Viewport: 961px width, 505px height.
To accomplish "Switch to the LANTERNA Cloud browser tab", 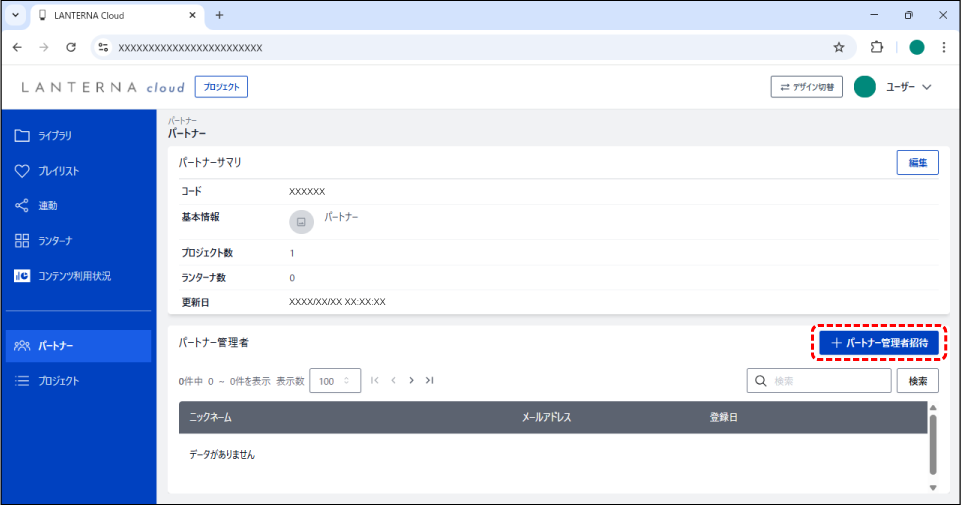I will (x=110, y=15).
